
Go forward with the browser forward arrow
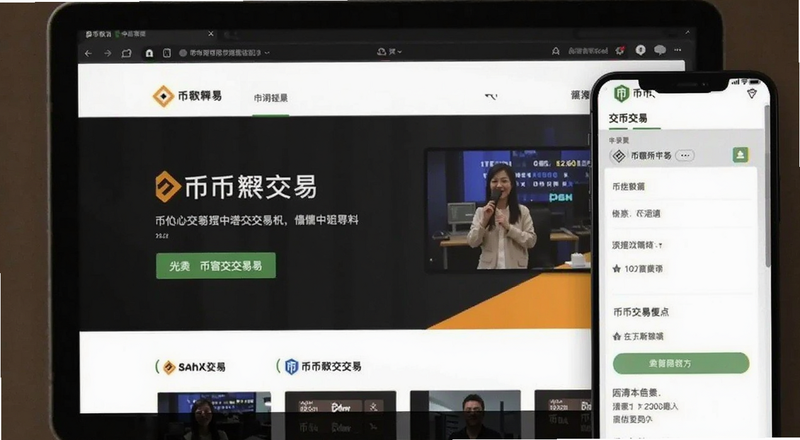107,53
